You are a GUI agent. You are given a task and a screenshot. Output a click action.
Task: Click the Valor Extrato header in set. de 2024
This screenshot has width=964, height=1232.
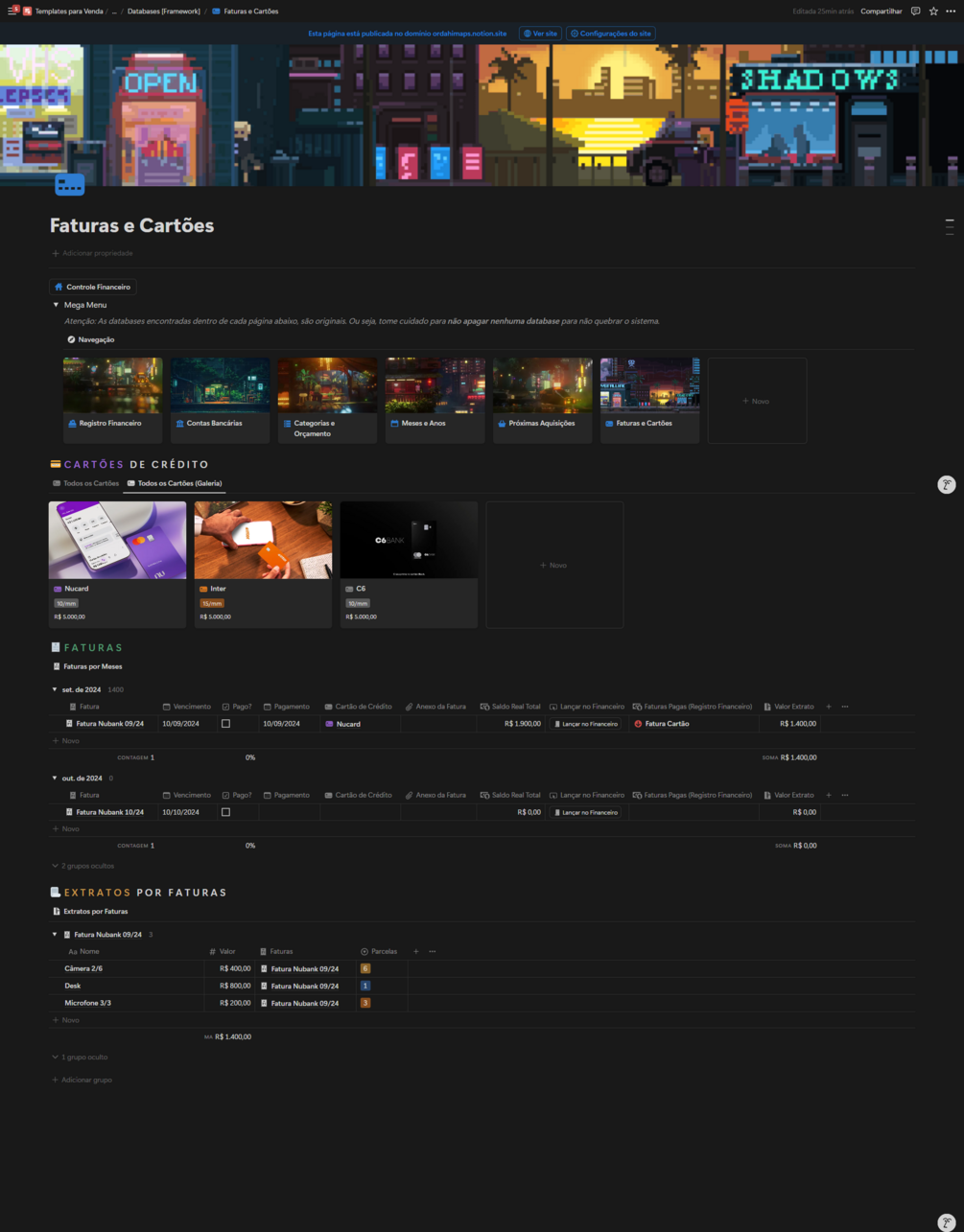coord(789,707)
